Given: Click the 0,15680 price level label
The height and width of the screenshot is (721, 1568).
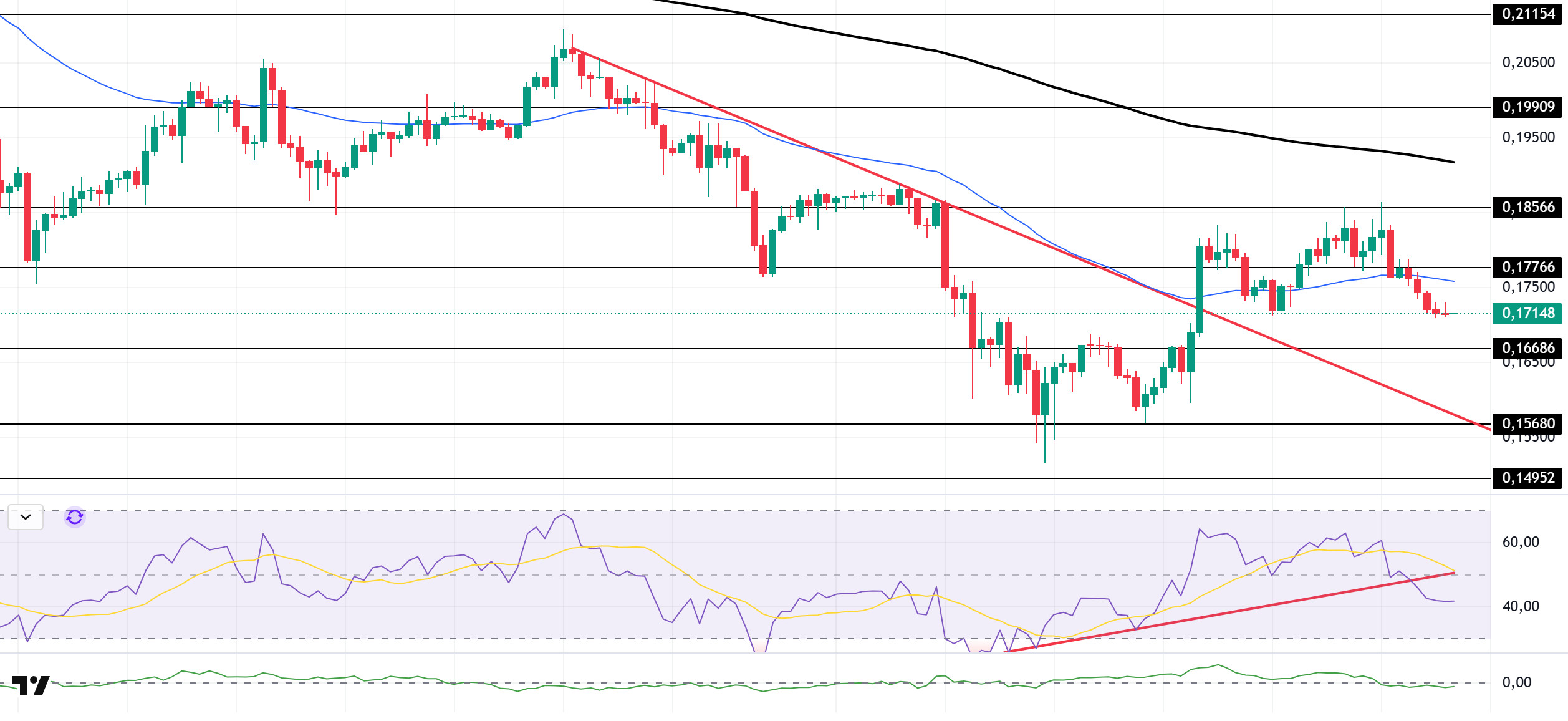Looking at the screenshot, I should click(x=1527, y=423).
